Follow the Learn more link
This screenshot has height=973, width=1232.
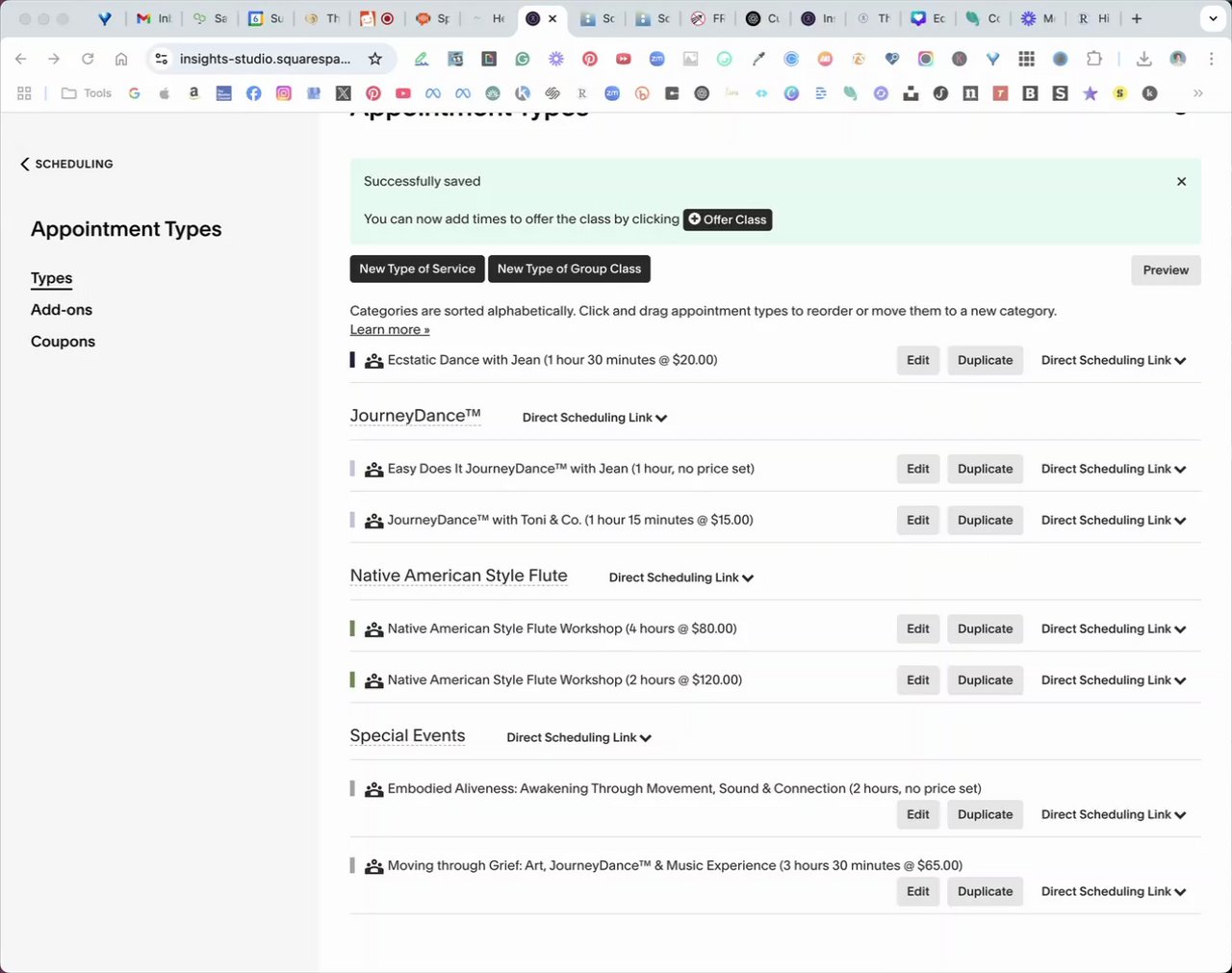click(x=390, y=330)
